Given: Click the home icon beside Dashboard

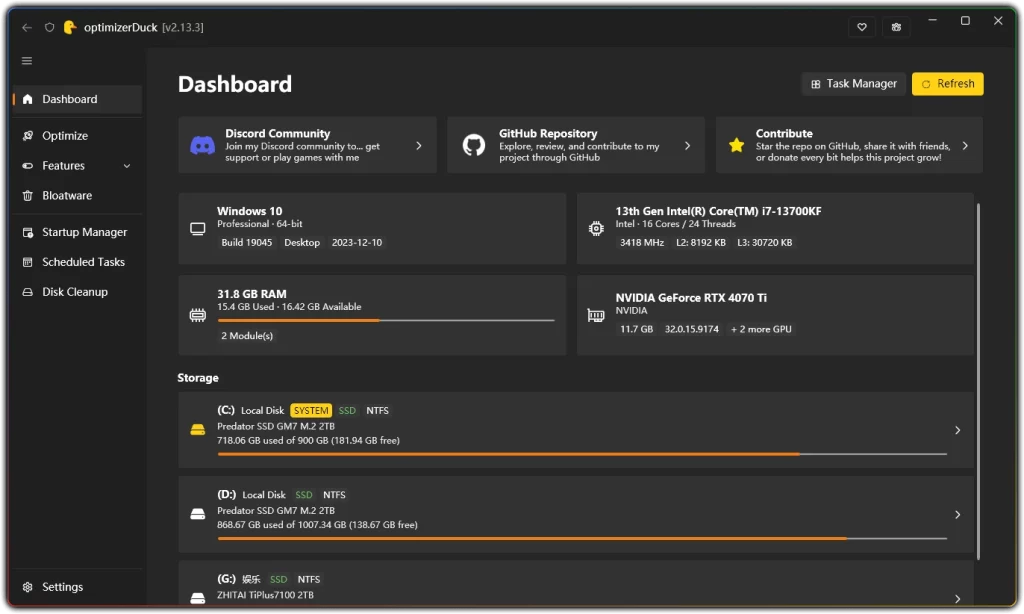Looking at the screenshot, I should pyautogui.click(x=27, y=99).
